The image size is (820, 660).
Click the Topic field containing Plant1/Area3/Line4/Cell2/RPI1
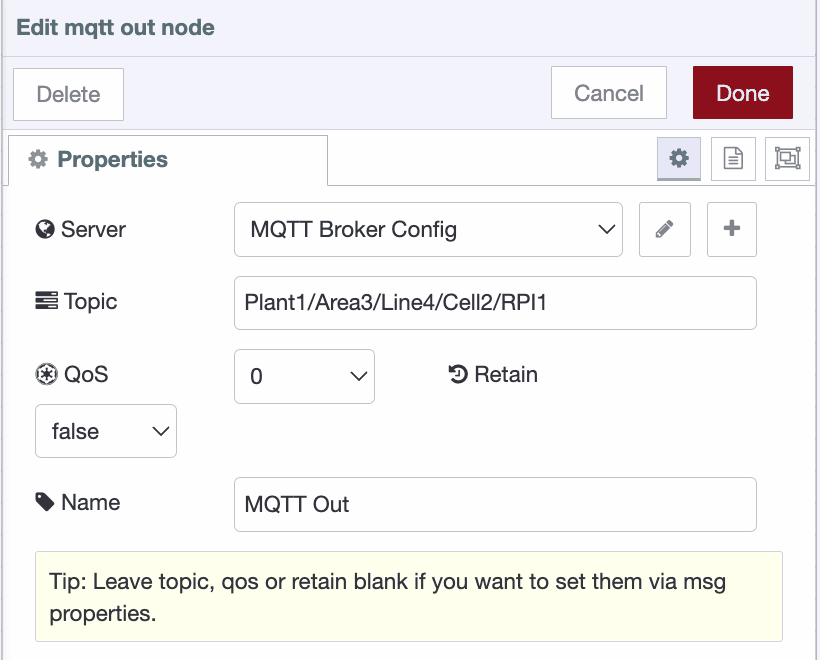tap(494, 302)
